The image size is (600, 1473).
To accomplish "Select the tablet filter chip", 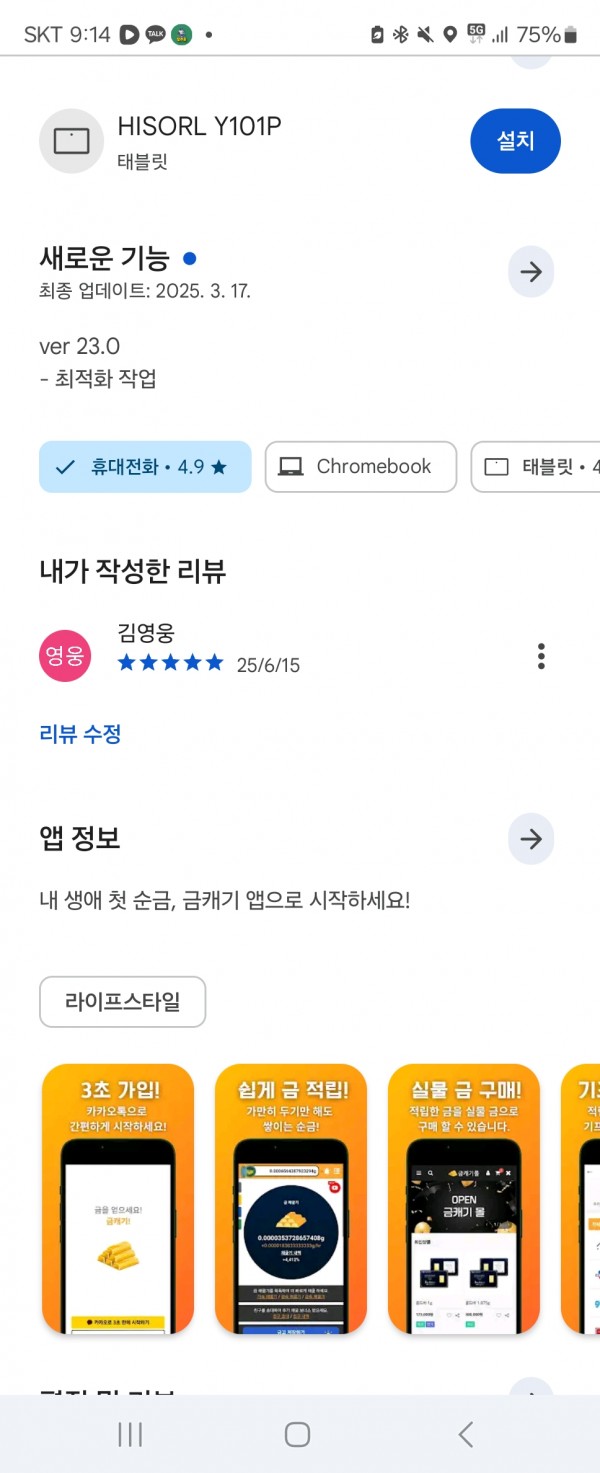I will (536, 467).
